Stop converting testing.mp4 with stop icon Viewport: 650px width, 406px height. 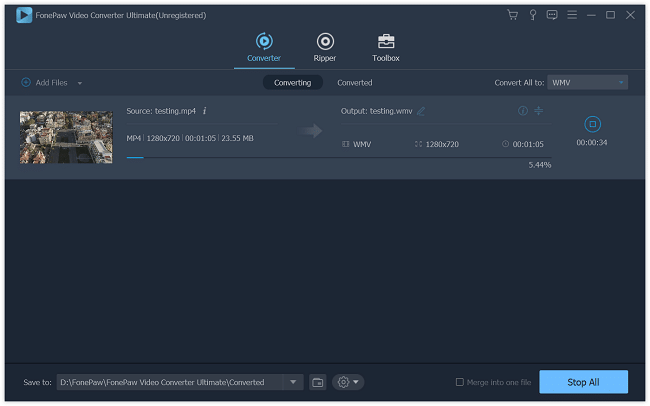coord(592,124)
